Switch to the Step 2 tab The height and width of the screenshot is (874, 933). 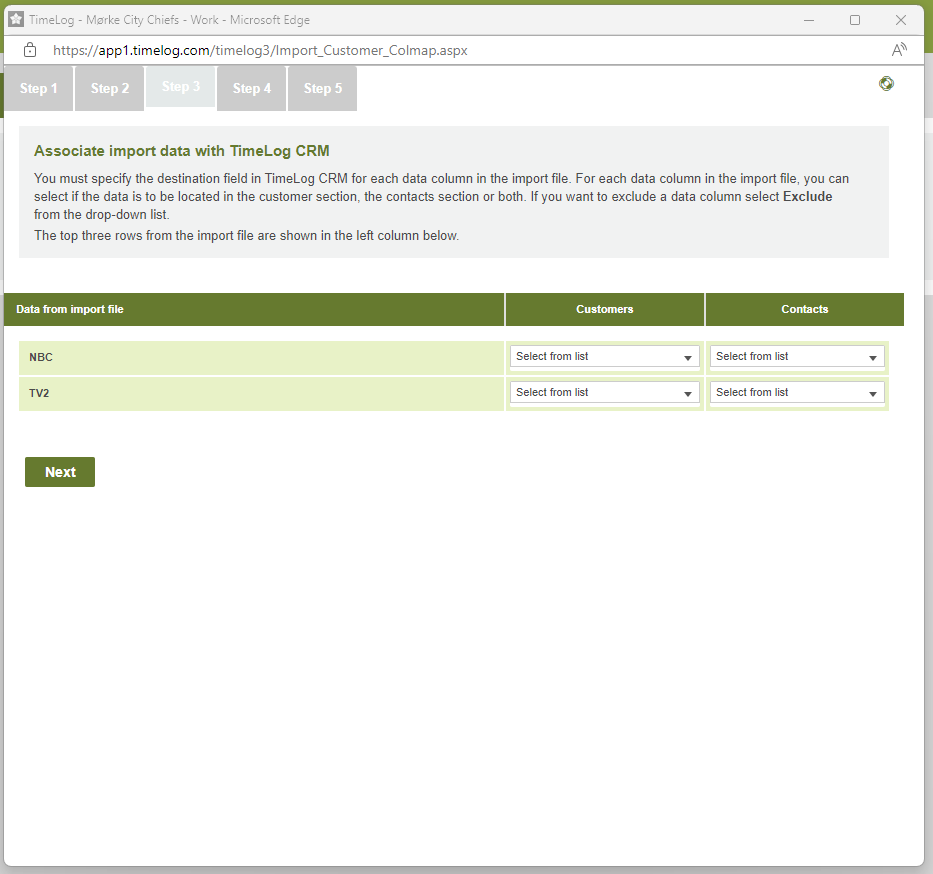[x=110, y=89]
